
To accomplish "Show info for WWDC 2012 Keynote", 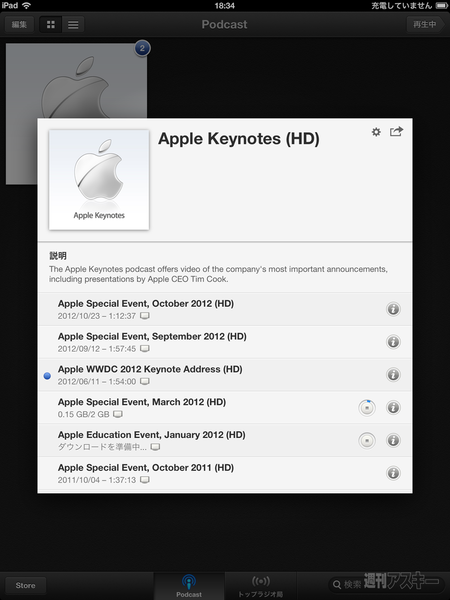I will click(393, 375).
